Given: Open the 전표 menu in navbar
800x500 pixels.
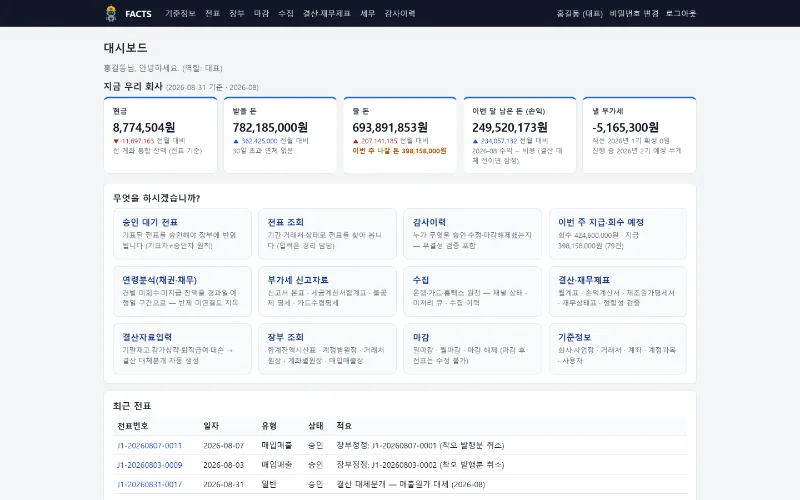Looking at the screenshot, I should (212, 14).
